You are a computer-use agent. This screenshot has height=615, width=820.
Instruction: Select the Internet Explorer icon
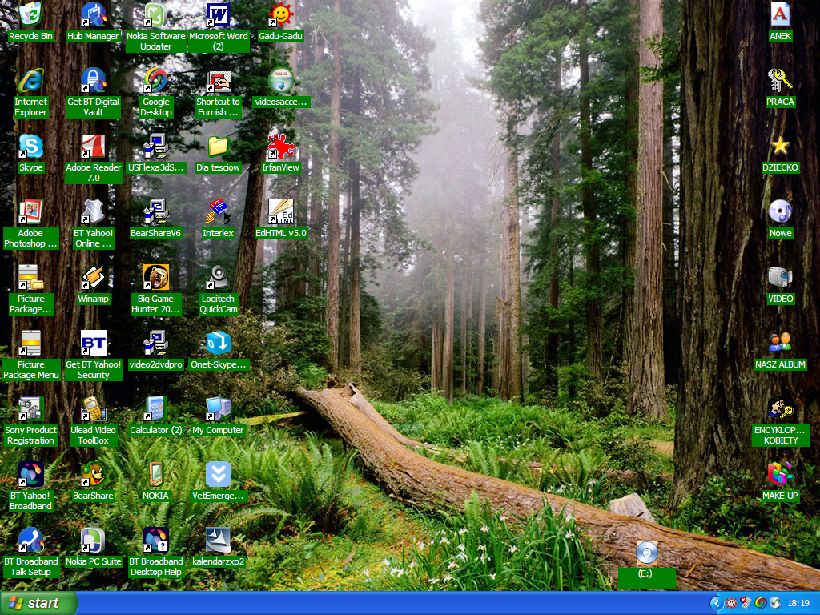point(30,81)
